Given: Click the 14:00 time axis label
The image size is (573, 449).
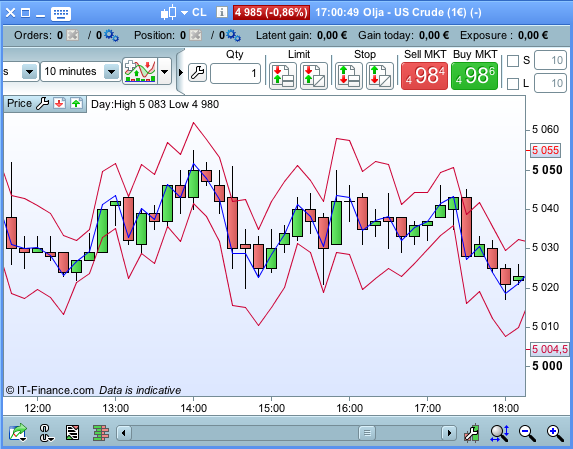Looking at the screenshot, I should tap(193, 408).
